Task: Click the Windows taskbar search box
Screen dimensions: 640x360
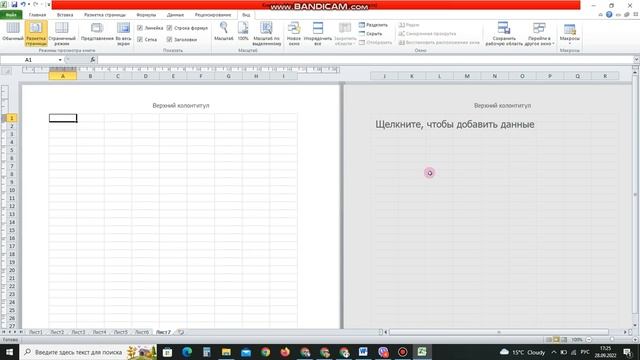Action: pos(88,352)
